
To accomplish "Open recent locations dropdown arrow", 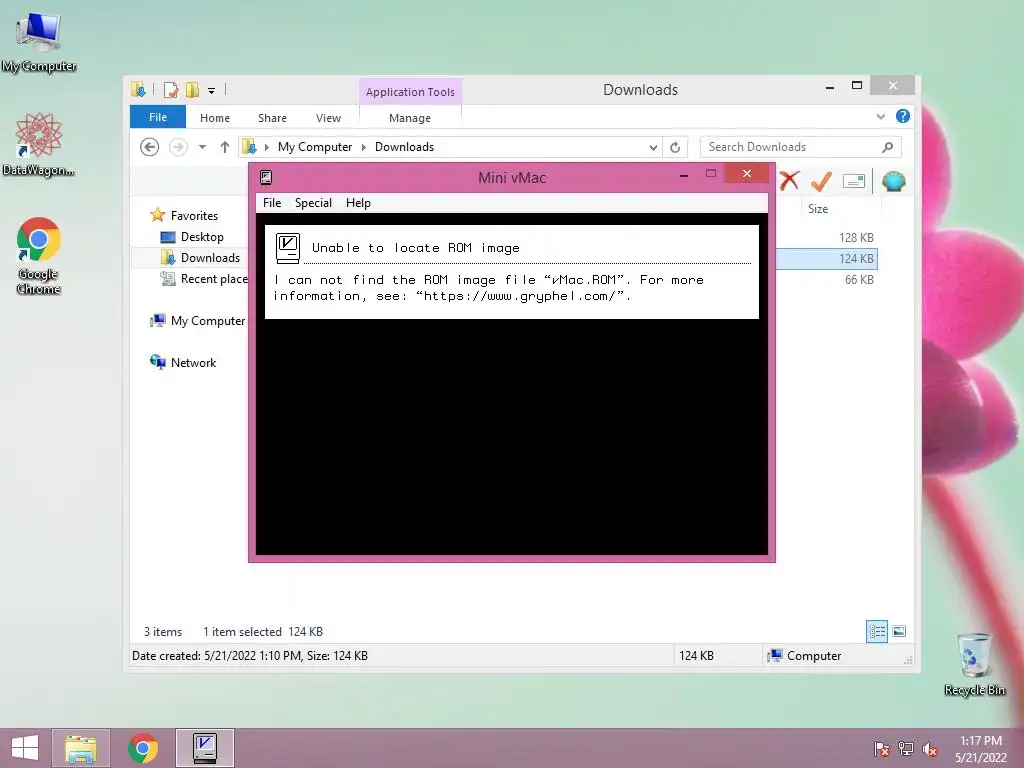I will tap(202, 147).
